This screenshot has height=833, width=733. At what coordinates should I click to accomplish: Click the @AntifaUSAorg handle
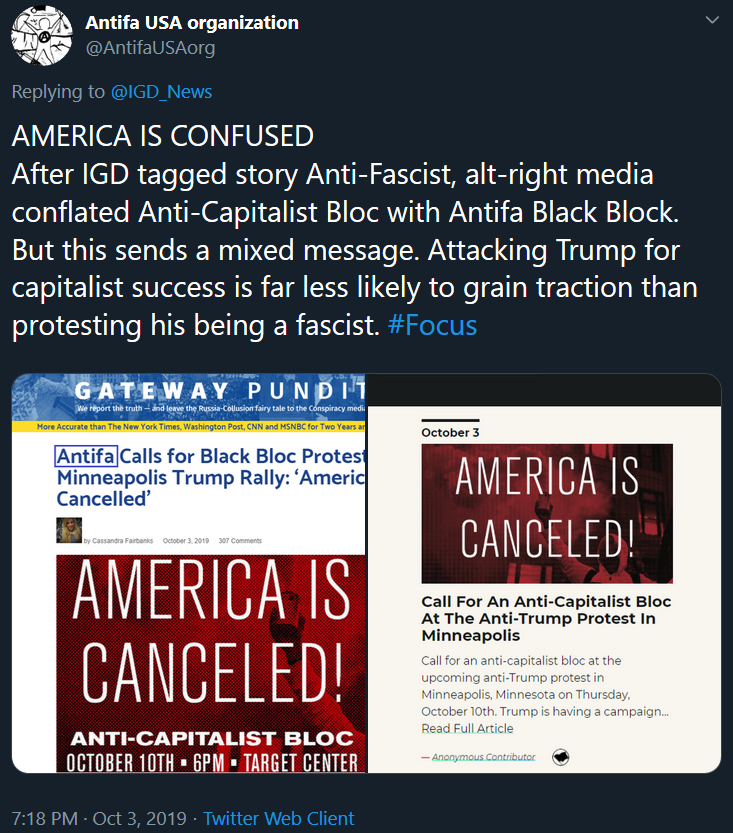(x=150, y=47)
